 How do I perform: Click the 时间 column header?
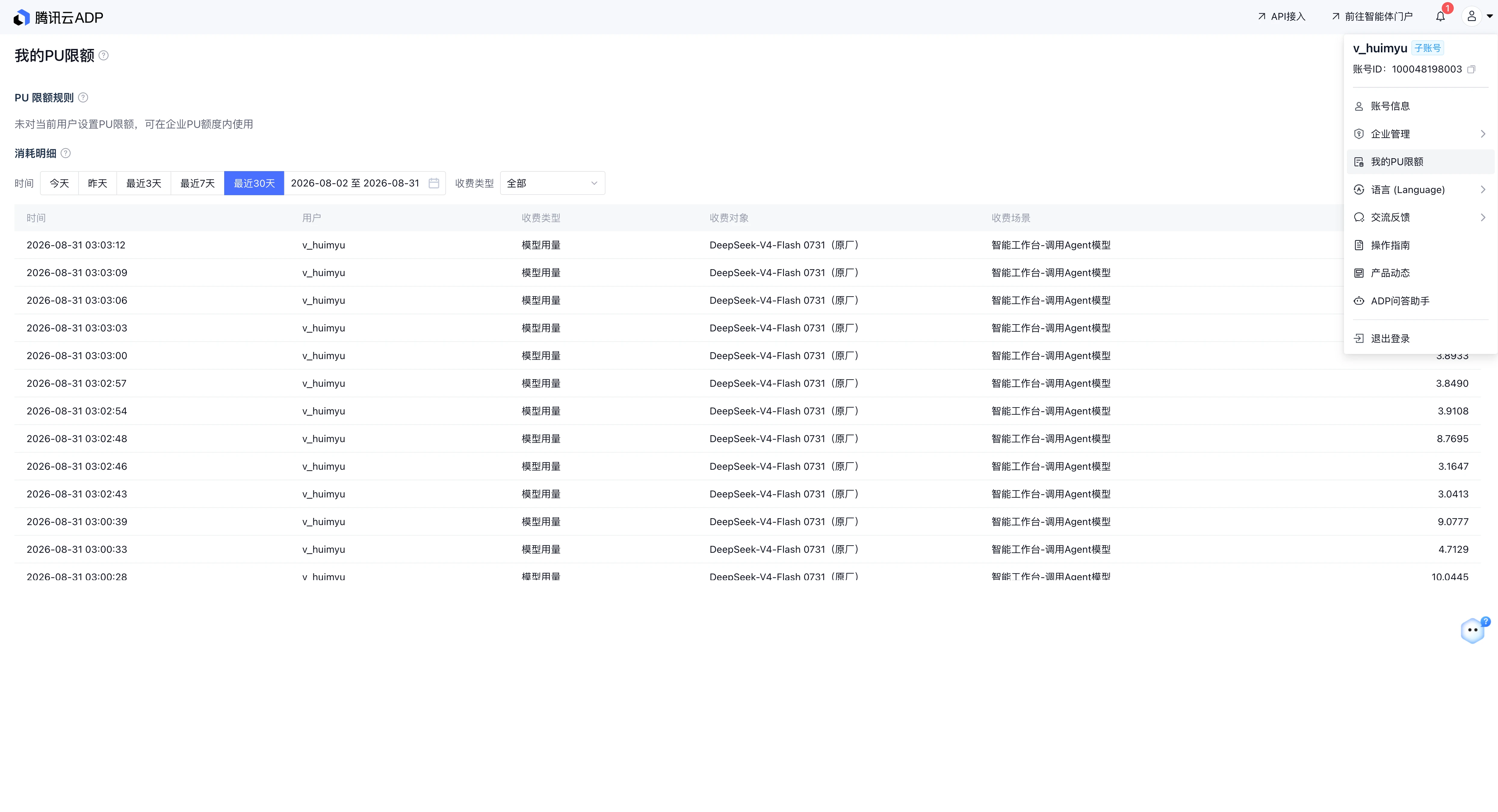point(36,218)
